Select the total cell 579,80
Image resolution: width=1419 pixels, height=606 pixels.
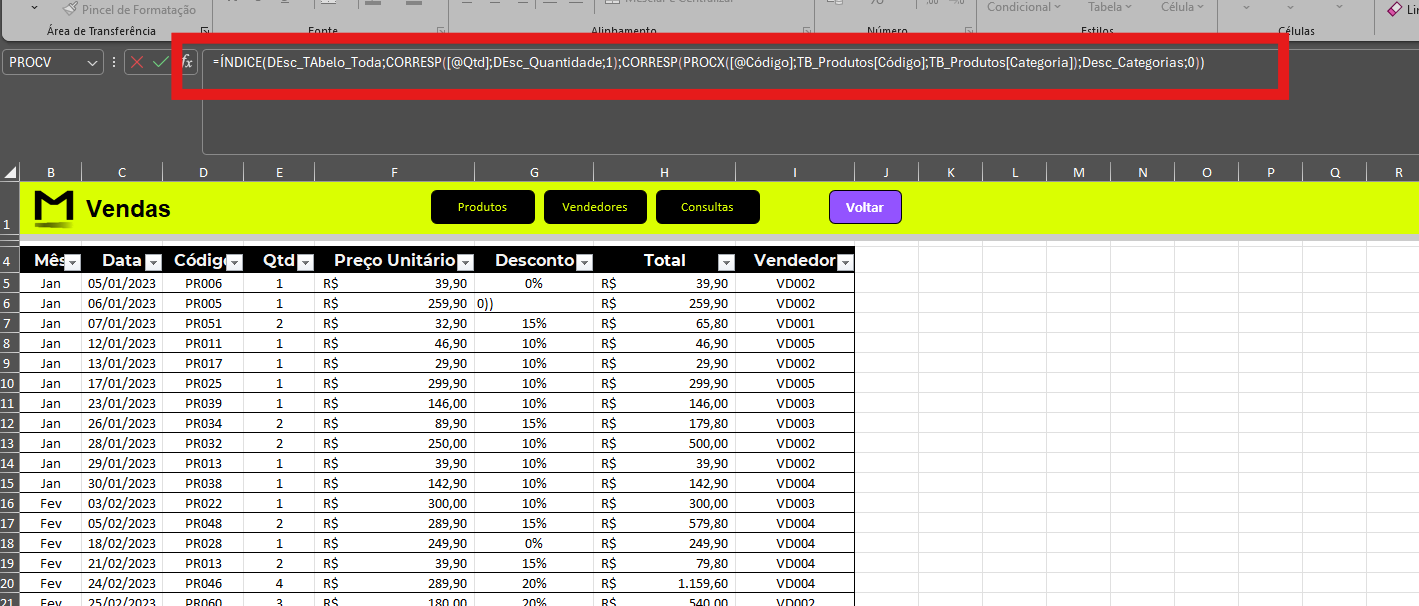pyautogui.click(x=665, y=523)
